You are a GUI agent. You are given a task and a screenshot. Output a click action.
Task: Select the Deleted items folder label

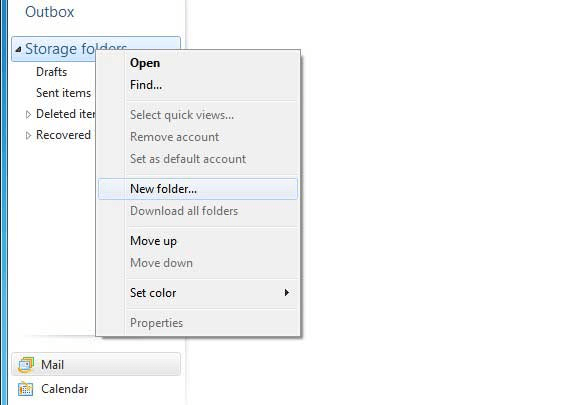click(x=65, y=114)
